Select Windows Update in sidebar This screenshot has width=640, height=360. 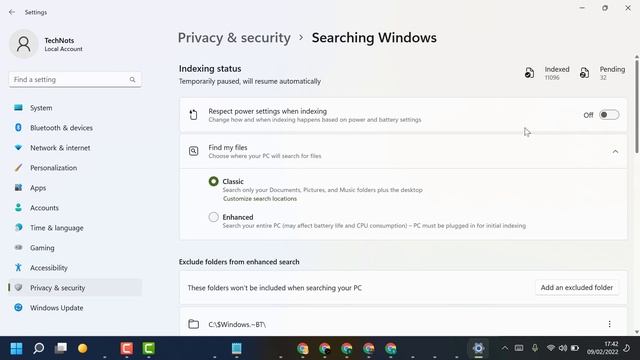click(75, 308)
